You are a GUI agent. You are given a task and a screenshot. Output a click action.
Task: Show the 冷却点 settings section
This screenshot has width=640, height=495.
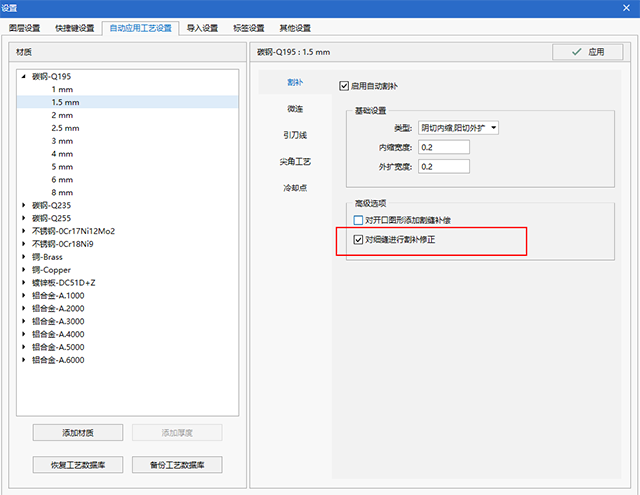(x=294, y=187)
